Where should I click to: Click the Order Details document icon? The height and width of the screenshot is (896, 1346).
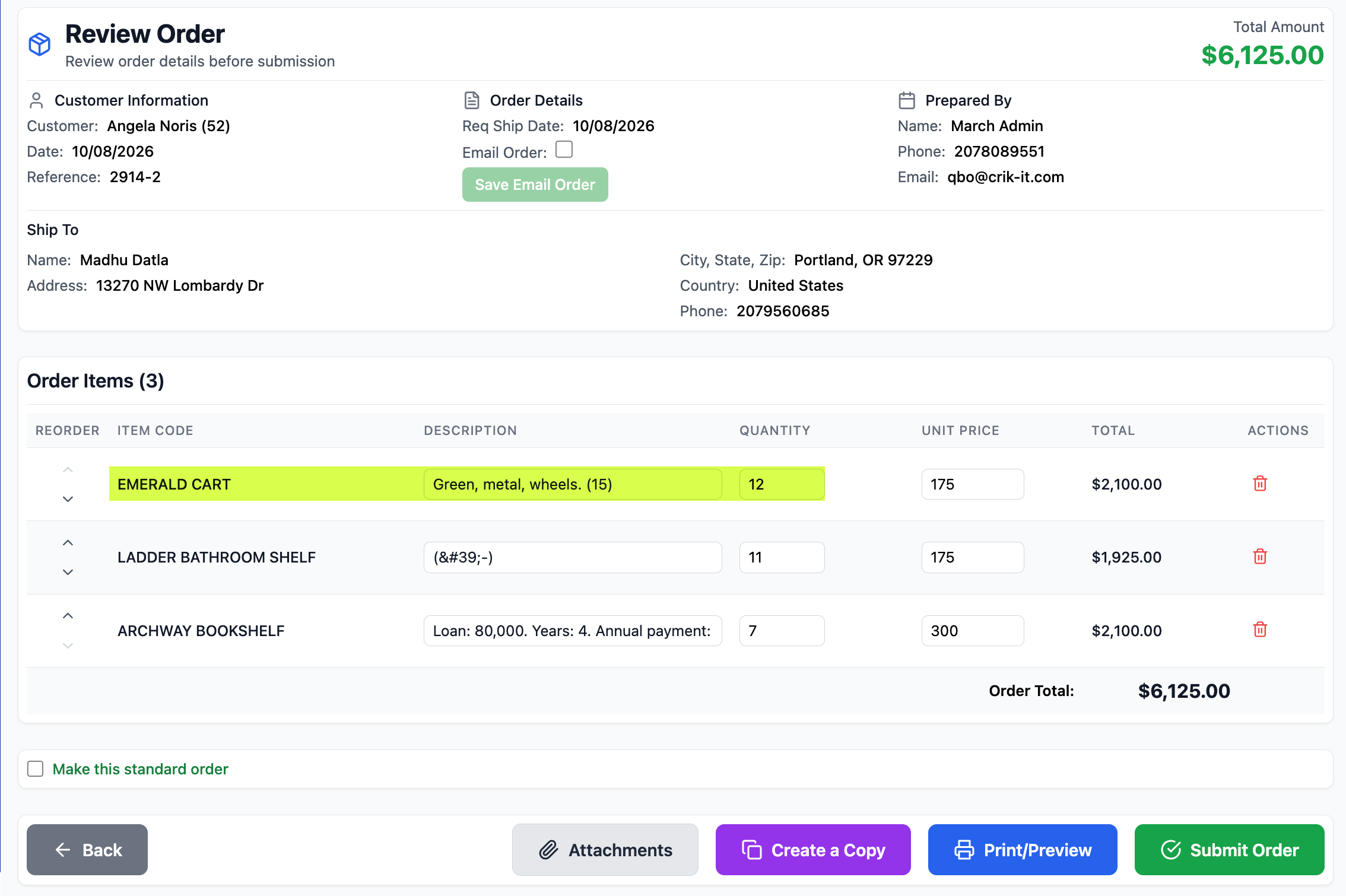[472, 100]
